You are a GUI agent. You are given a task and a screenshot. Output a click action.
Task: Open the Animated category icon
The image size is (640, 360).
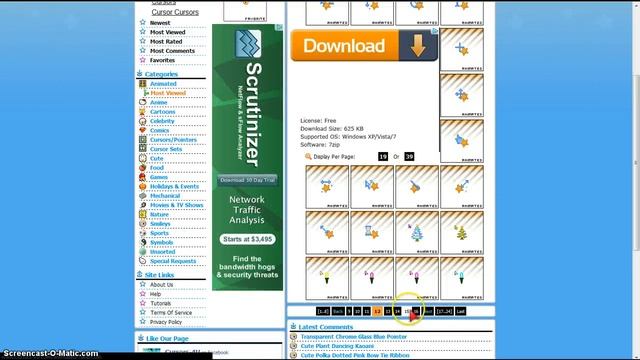[x=142, y=84]
